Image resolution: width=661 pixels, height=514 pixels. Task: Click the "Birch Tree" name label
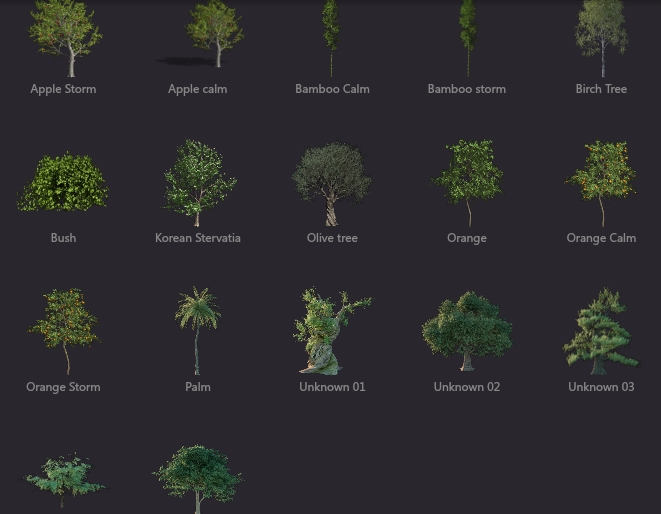(x=601, y=89)
